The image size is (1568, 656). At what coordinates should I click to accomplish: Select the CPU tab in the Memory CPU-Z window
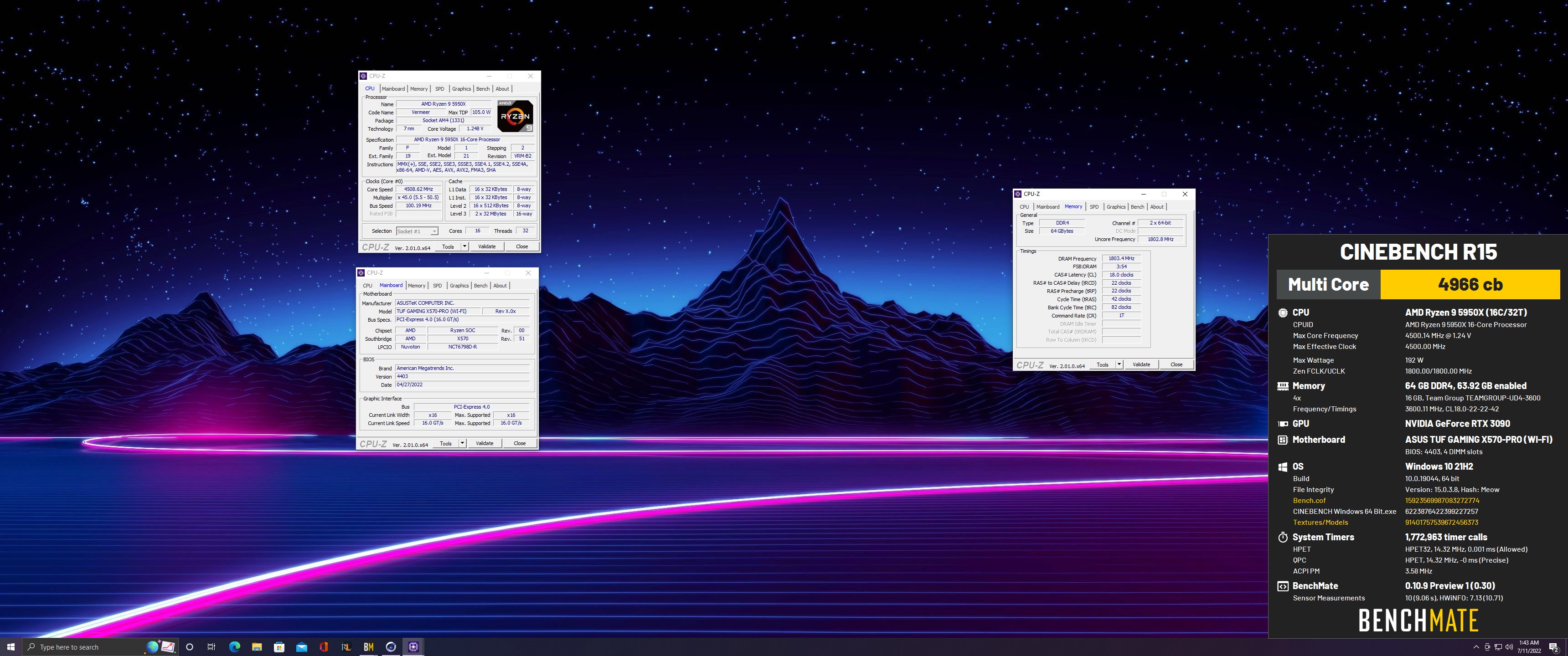(x=1024, y=207)
